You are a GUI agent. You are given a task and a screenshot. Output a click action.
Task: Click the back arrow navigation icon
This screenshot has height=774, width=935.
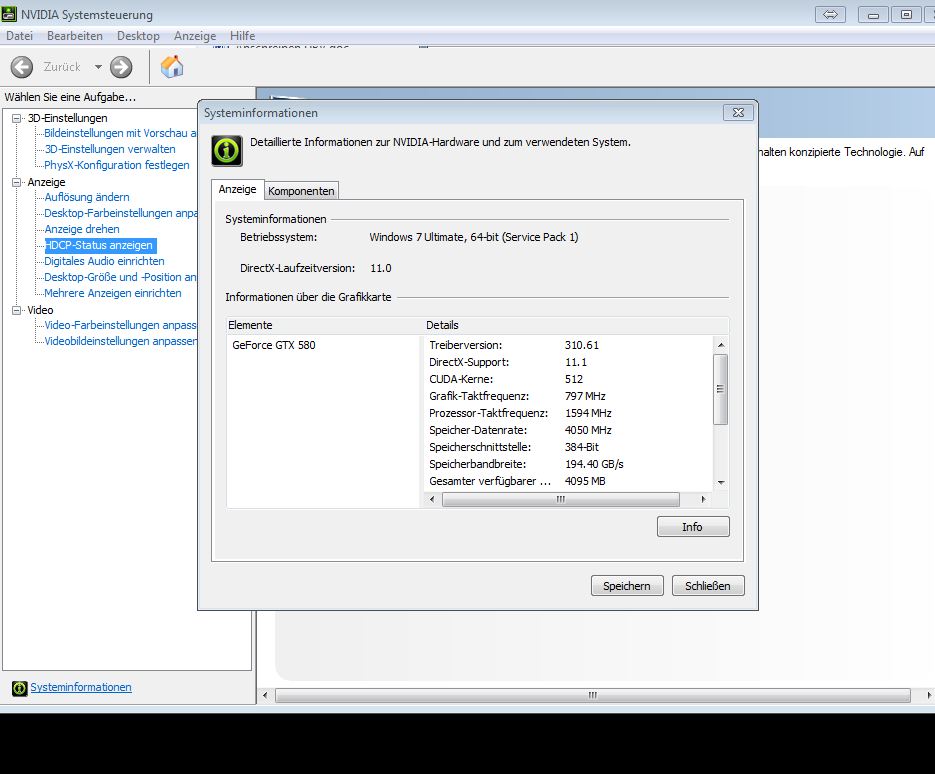click(x=22, y=67)
